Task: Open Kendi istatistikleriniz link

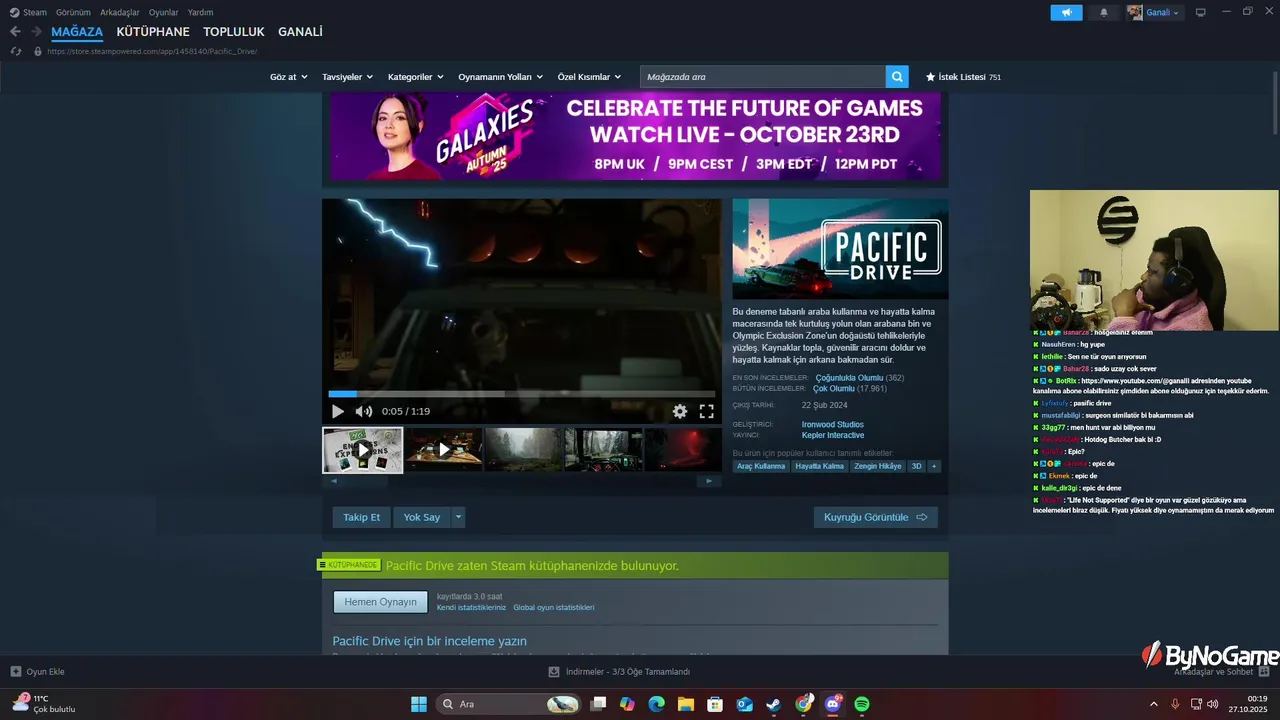Action: 471,608
